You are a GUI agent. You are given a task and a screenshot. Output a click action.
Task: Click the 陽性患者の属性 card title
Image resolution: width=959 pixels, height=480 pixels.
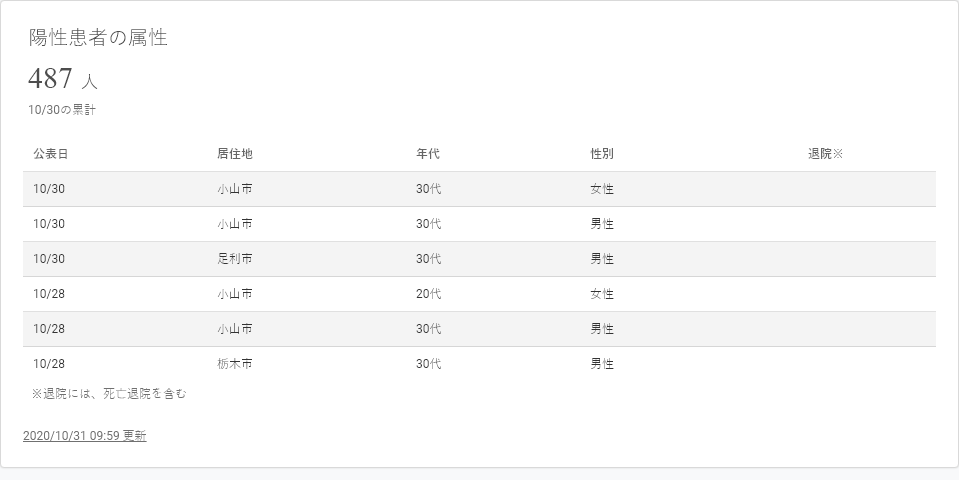pos(98,38)
